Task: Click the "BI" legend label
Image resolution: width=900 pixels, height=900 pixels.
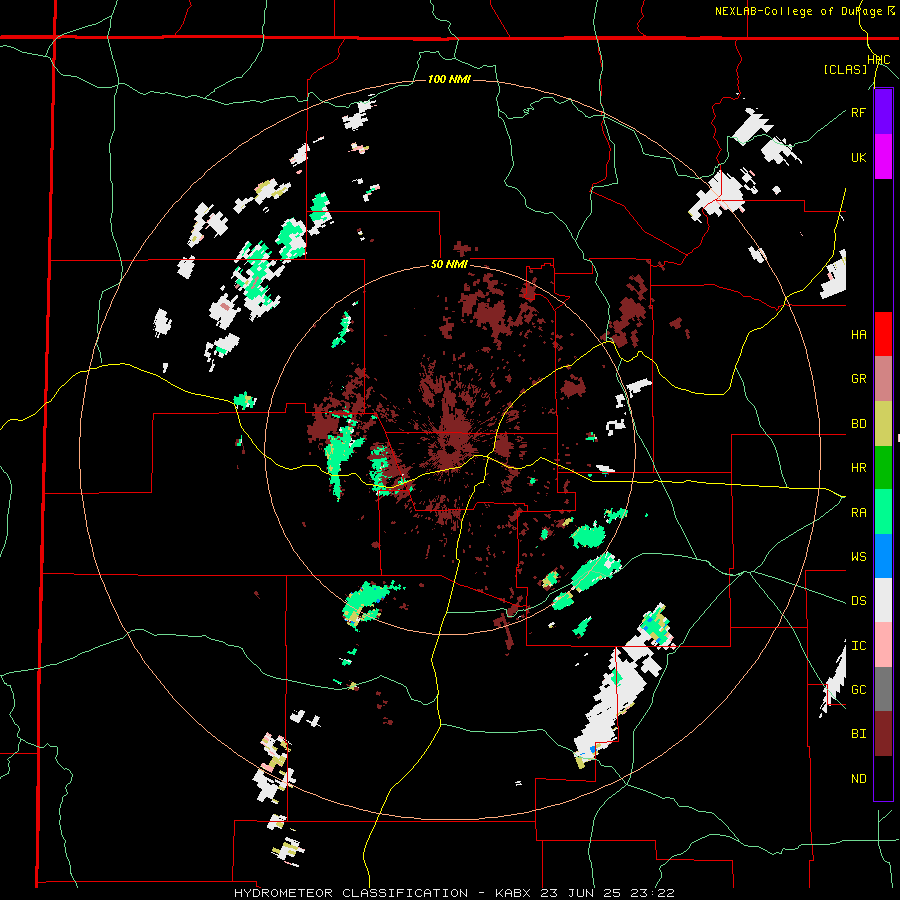Action: pos(858,734)
